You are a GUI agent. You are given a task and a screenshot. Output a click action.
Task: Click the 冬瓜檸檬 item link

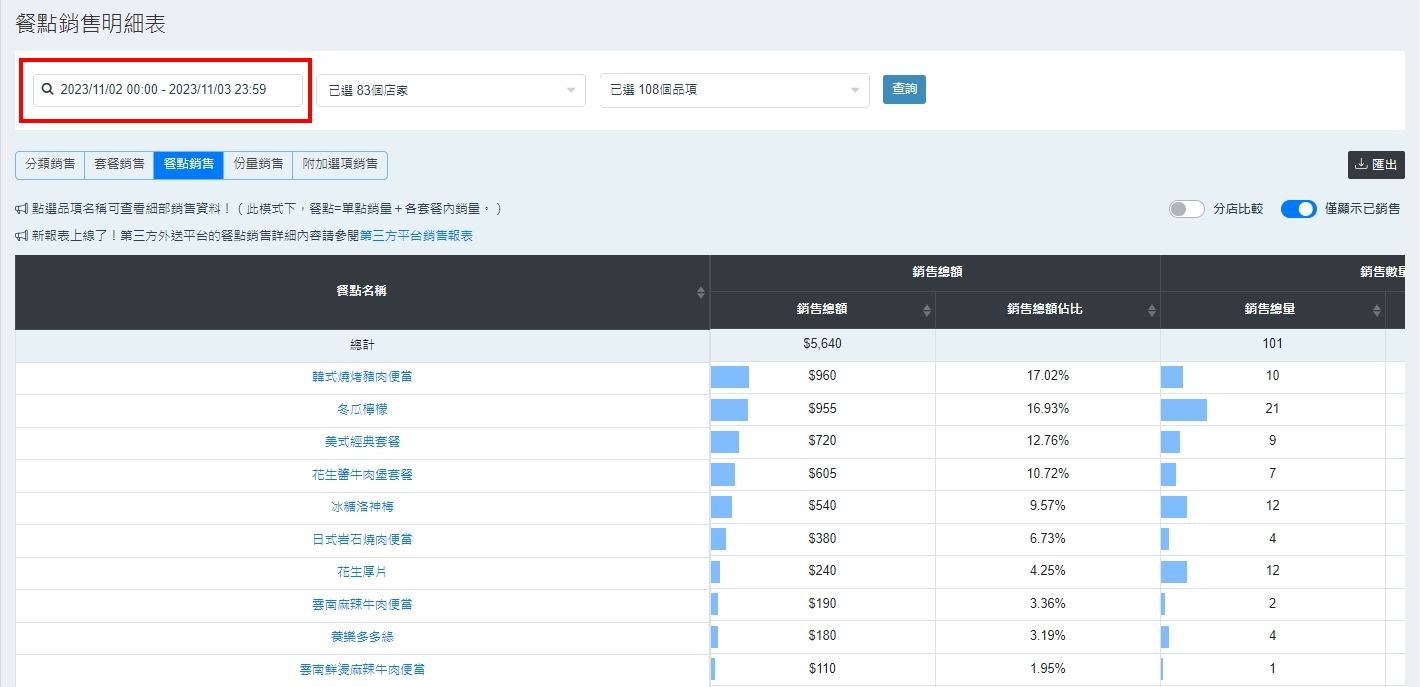click(x=361, y=409)
